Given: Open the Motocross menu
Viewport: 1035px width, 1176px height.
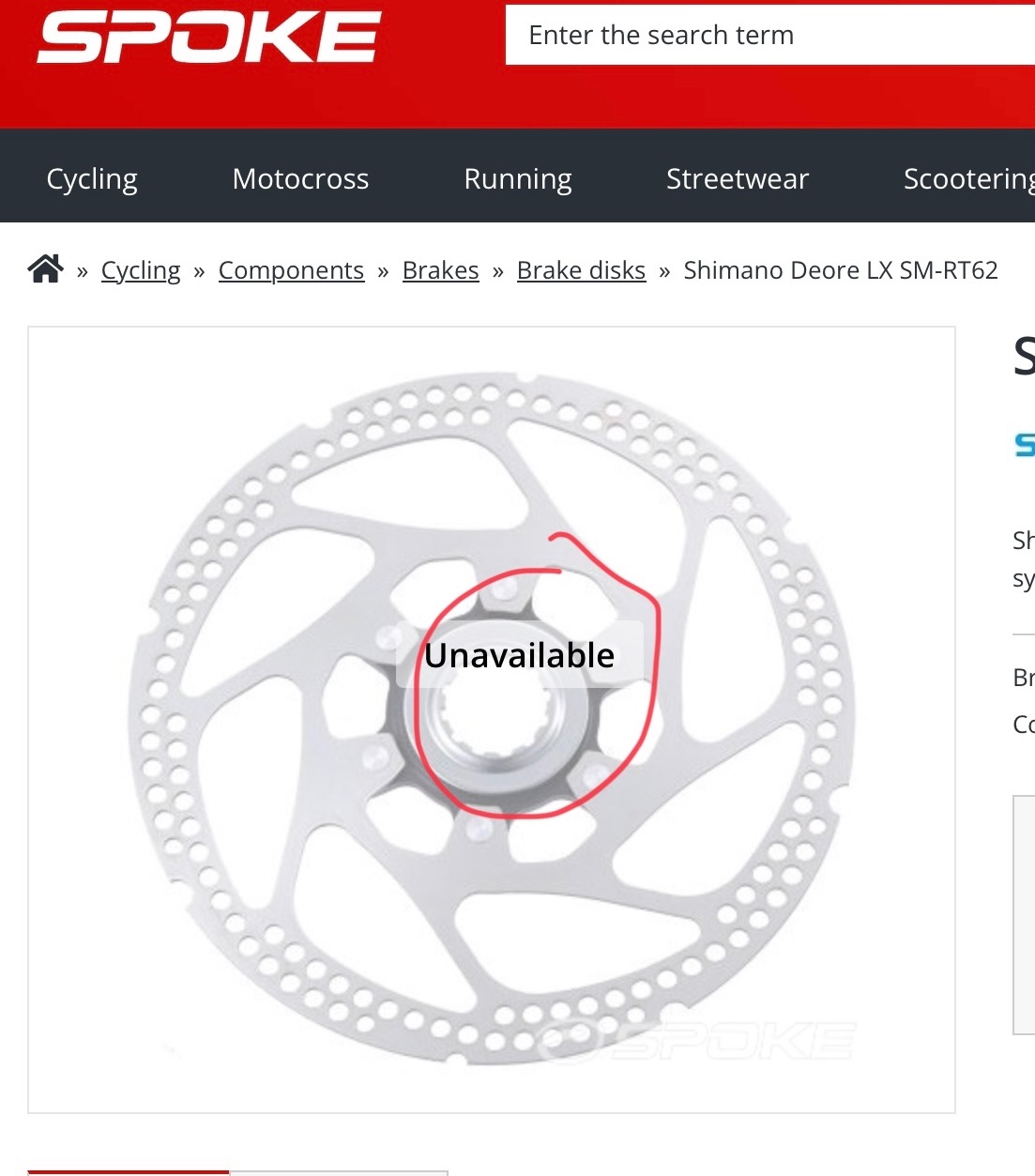Looking at the screenshot, I should point(300,178).
